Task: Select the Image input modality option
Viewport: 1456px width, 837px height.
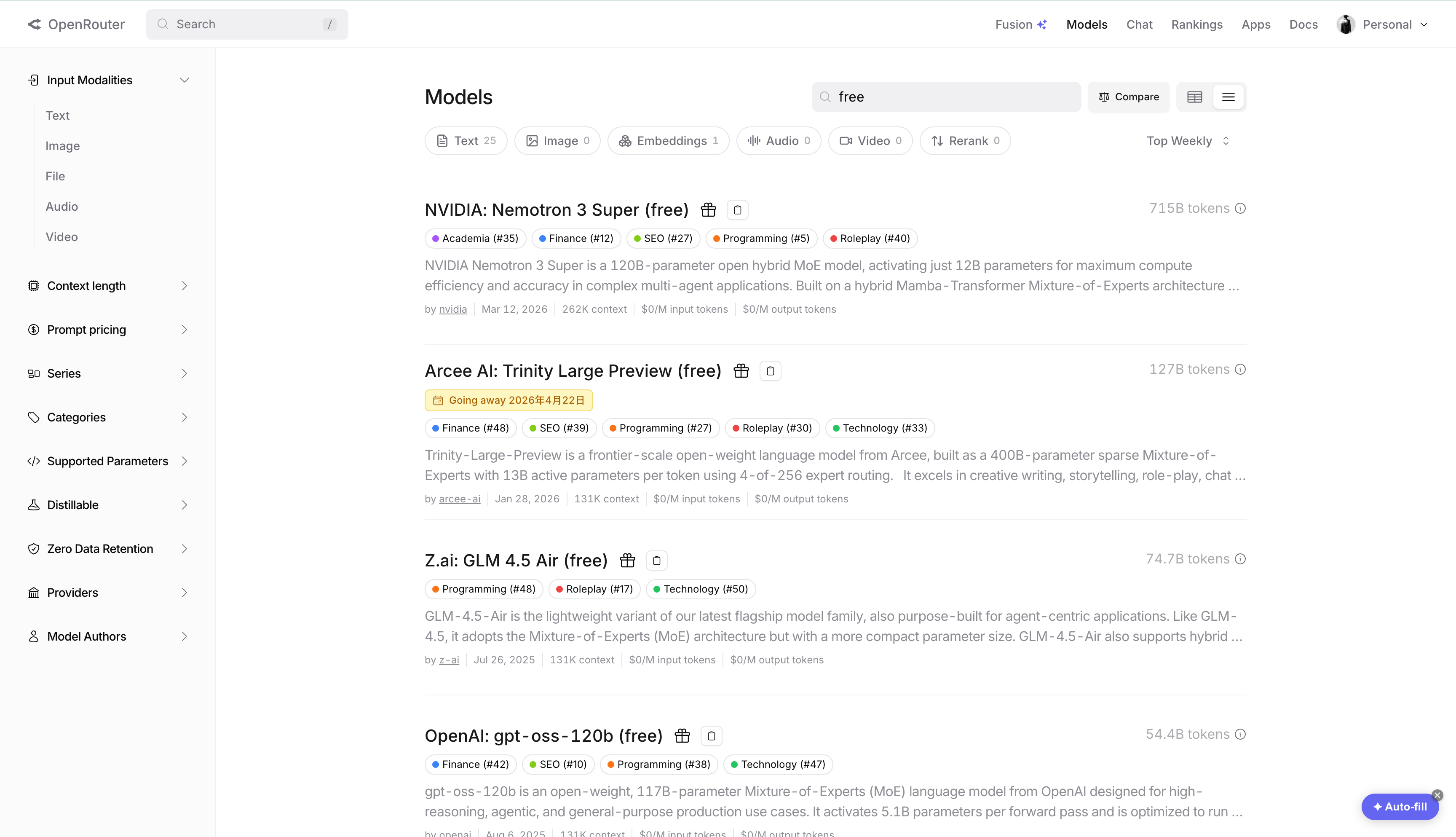Action: point(63,146)
